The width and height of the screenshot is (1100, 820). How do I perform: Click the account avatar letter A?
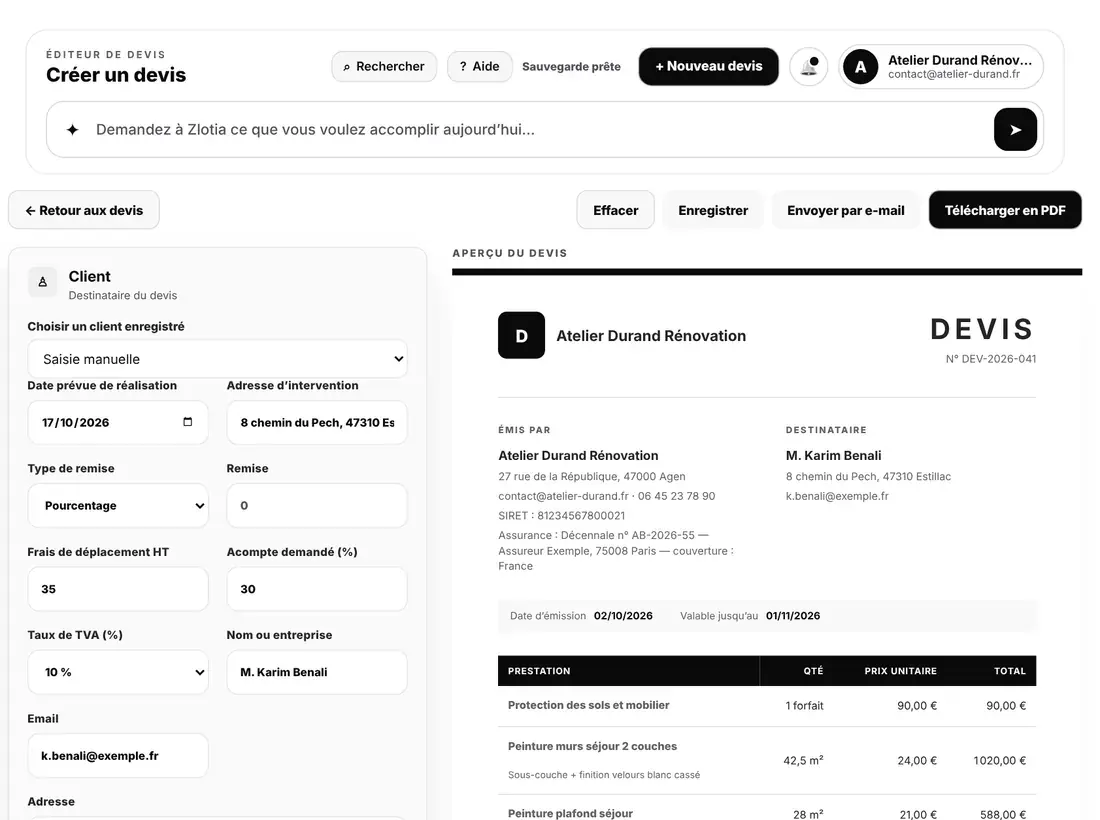[860, 67]
